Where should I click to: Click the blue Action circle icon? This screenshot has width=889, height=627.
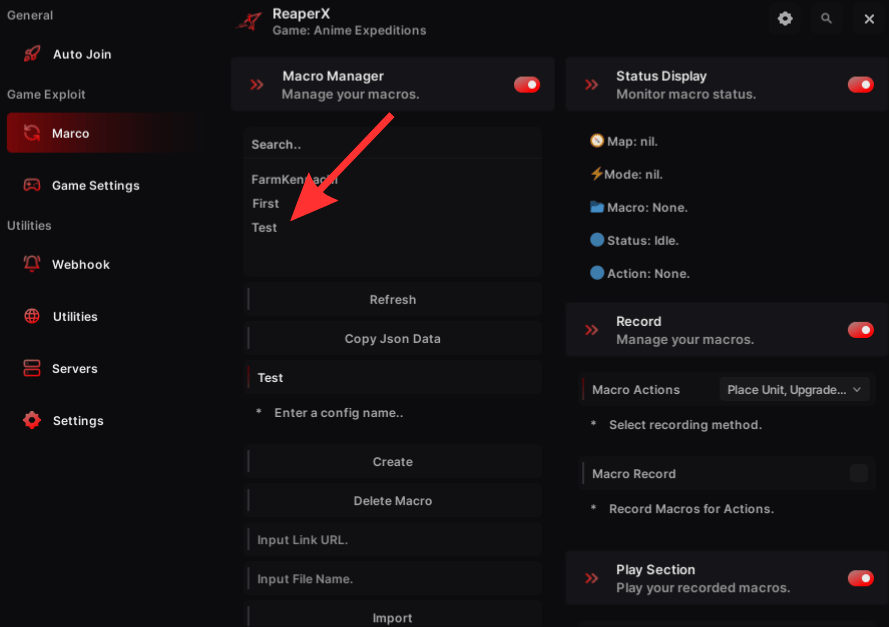(596, 273)
